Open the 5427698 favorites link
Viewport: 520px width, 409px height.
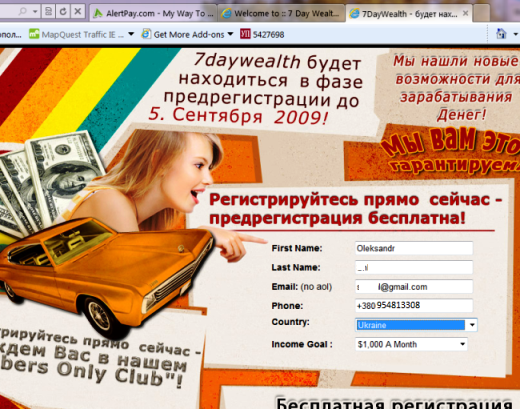[x=268, y=35]
